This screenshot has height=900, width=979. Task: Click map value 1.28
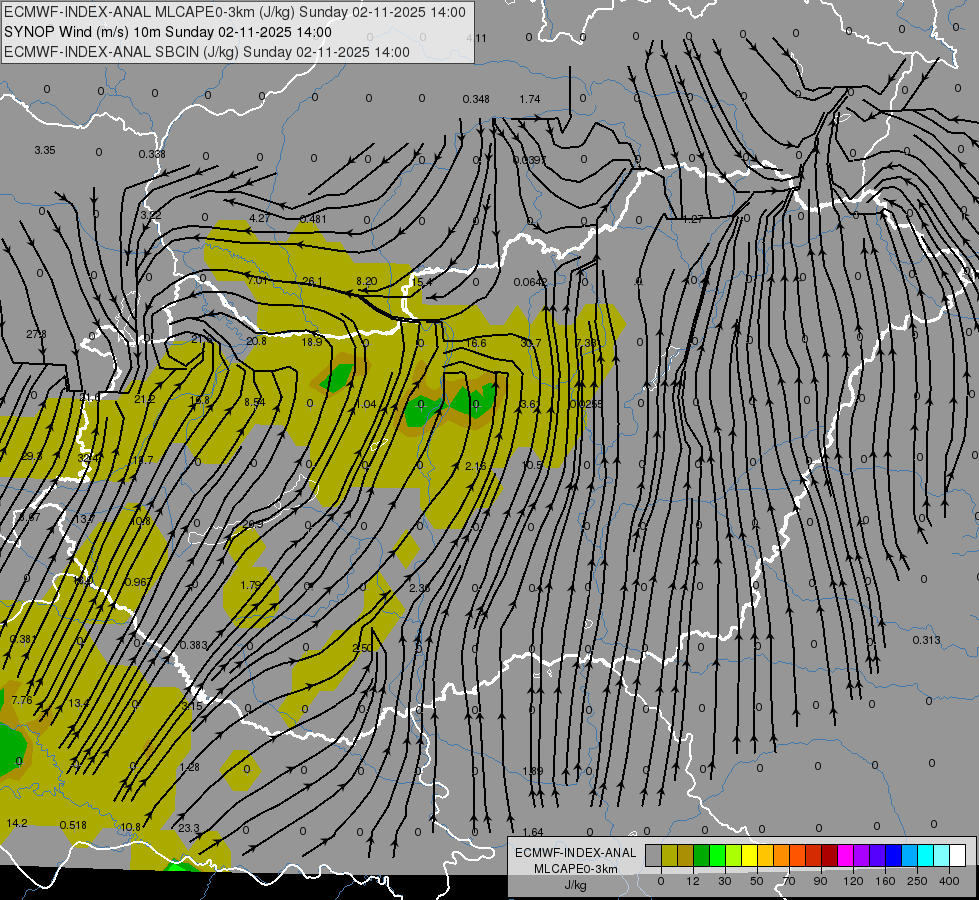[189, 767]
